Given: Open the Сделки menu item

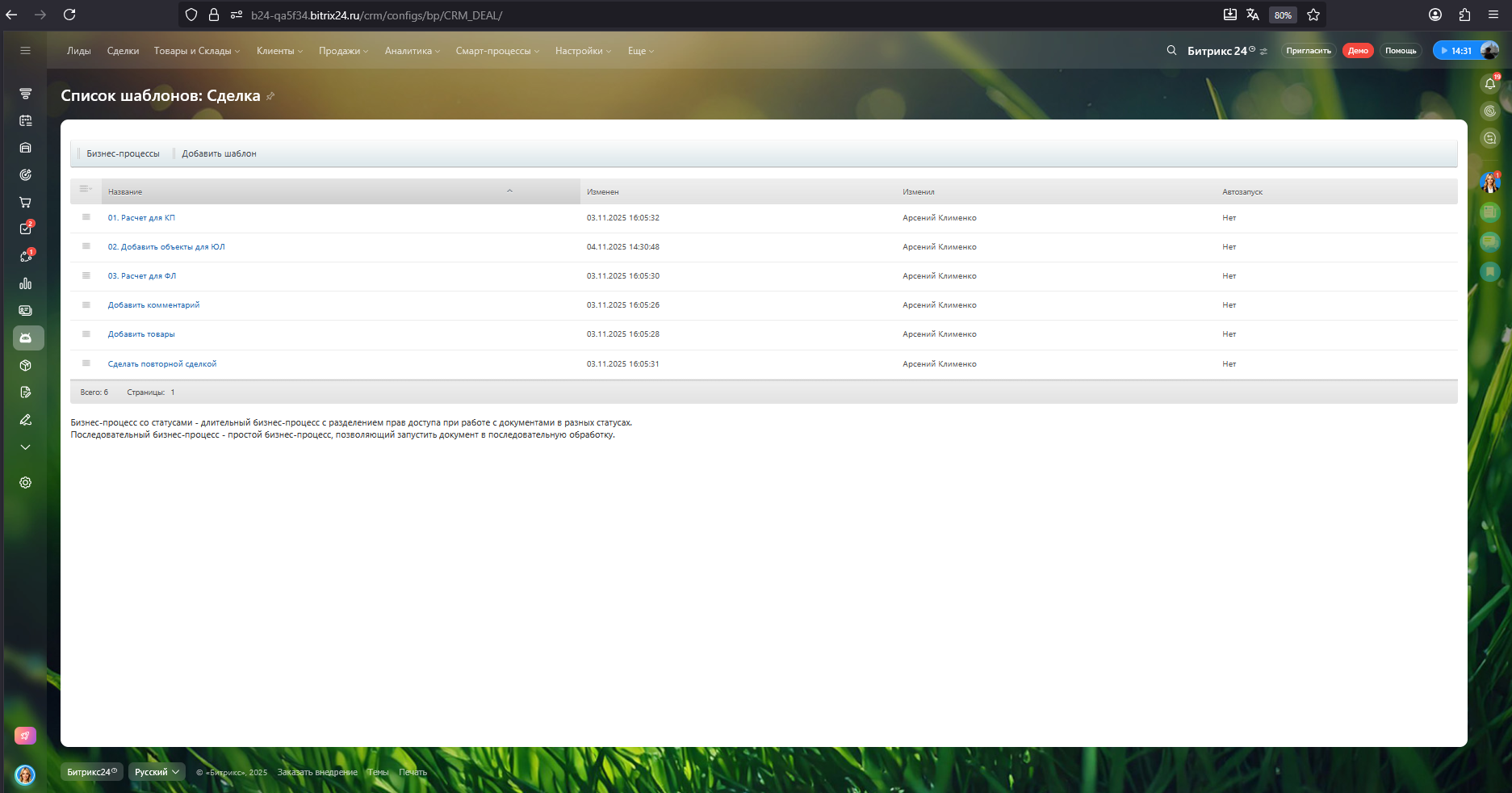Looking at the screenshot, I should click(123, 51).
